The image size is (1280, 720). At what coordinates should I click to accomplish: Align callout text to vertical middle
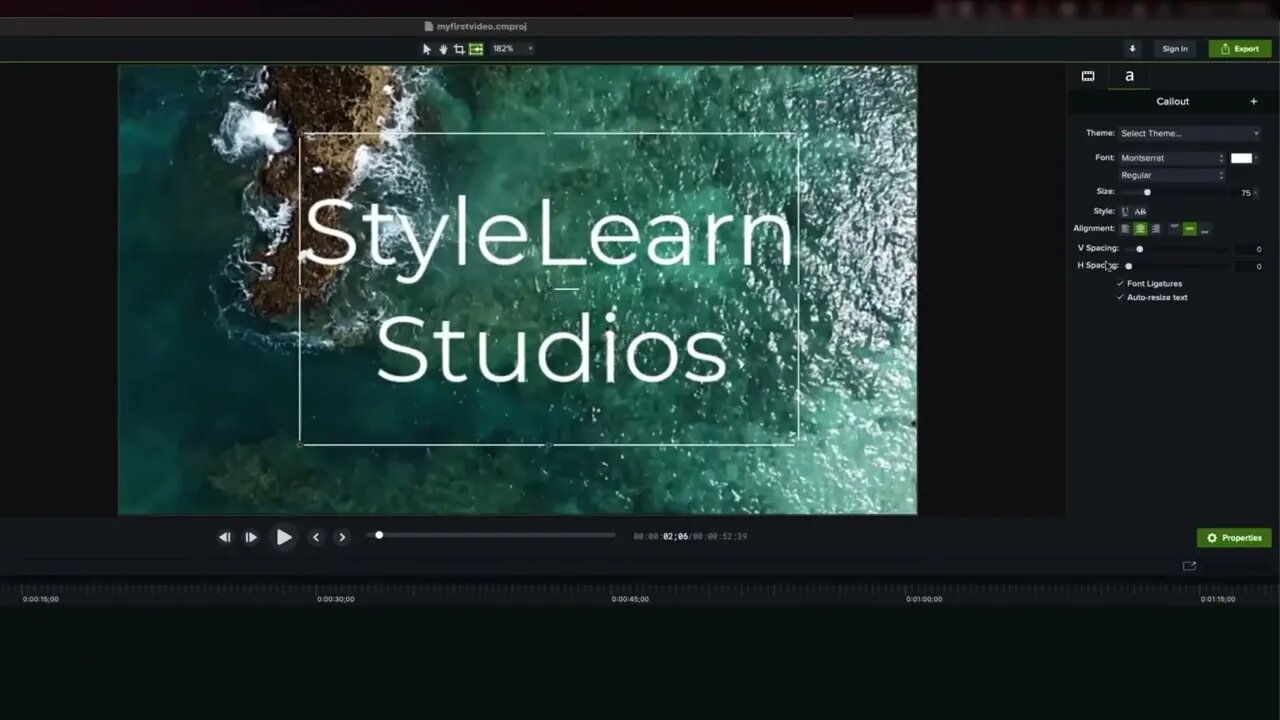1189,229
